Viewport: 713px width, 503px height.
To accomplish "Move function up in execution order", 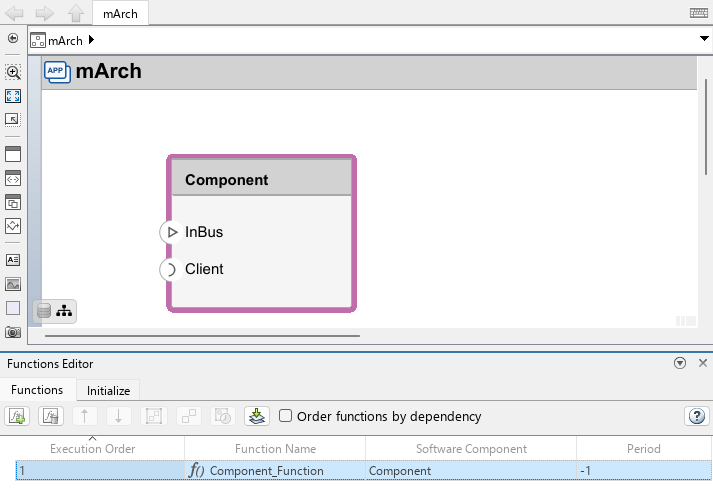I will (x=85, y=416).
